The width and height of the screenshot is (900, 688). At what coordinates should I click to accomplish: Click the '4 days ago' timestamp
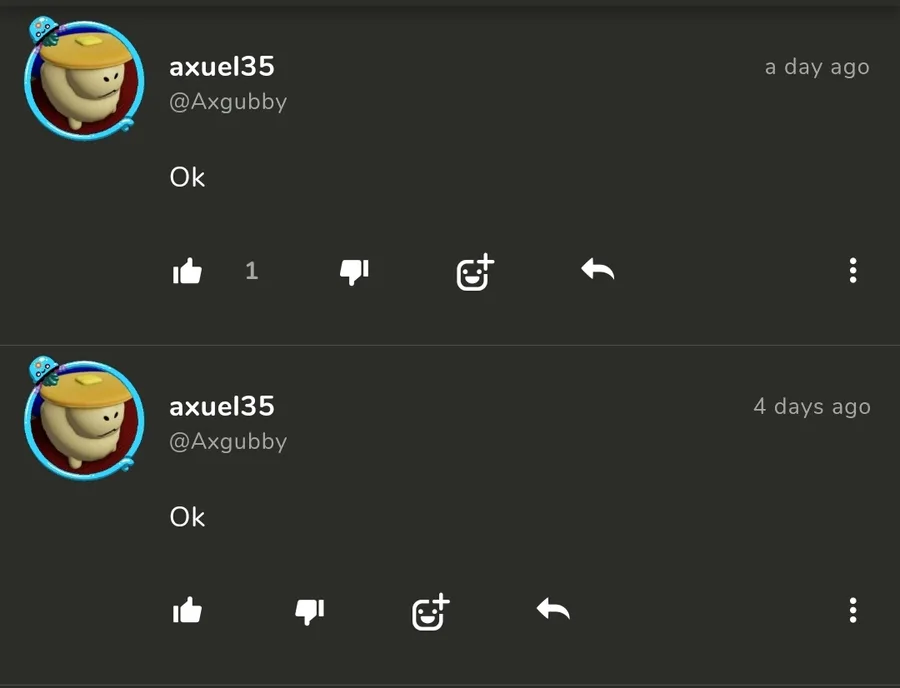coord(812,407)
